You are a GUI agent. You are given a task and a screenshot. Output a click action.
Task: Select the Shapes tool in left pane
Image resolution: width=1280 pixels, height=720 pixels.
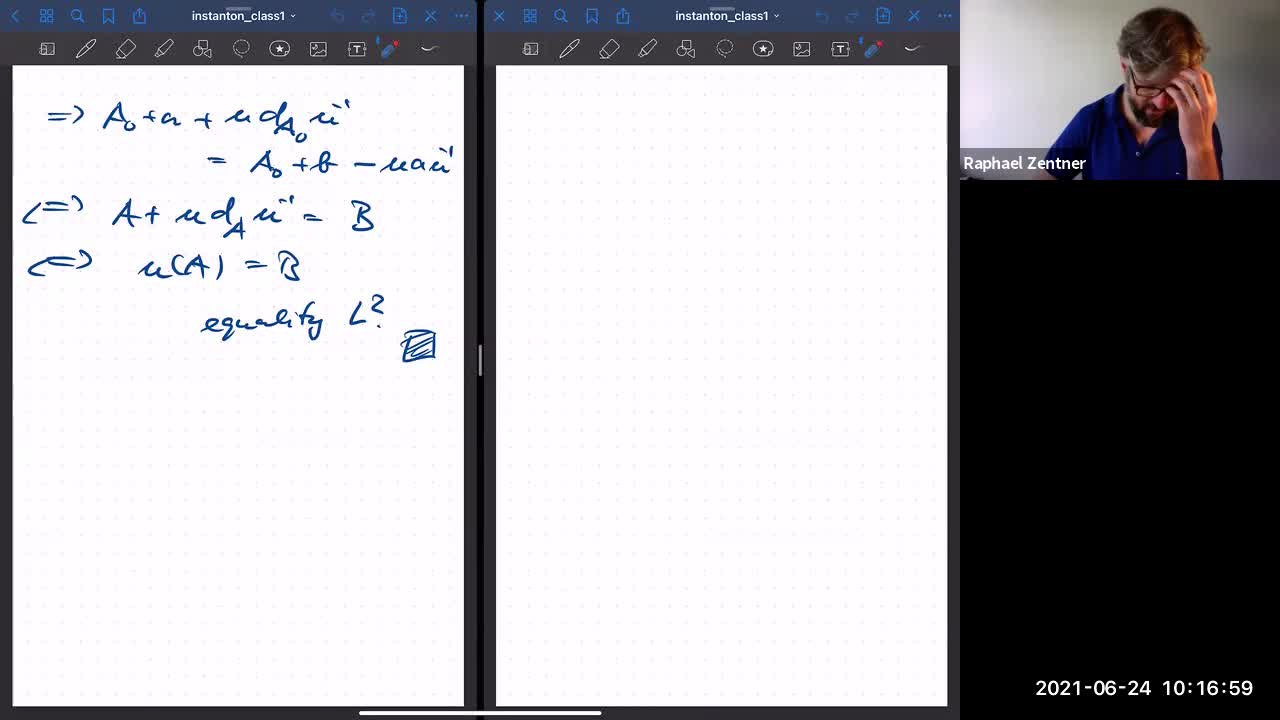202,49
